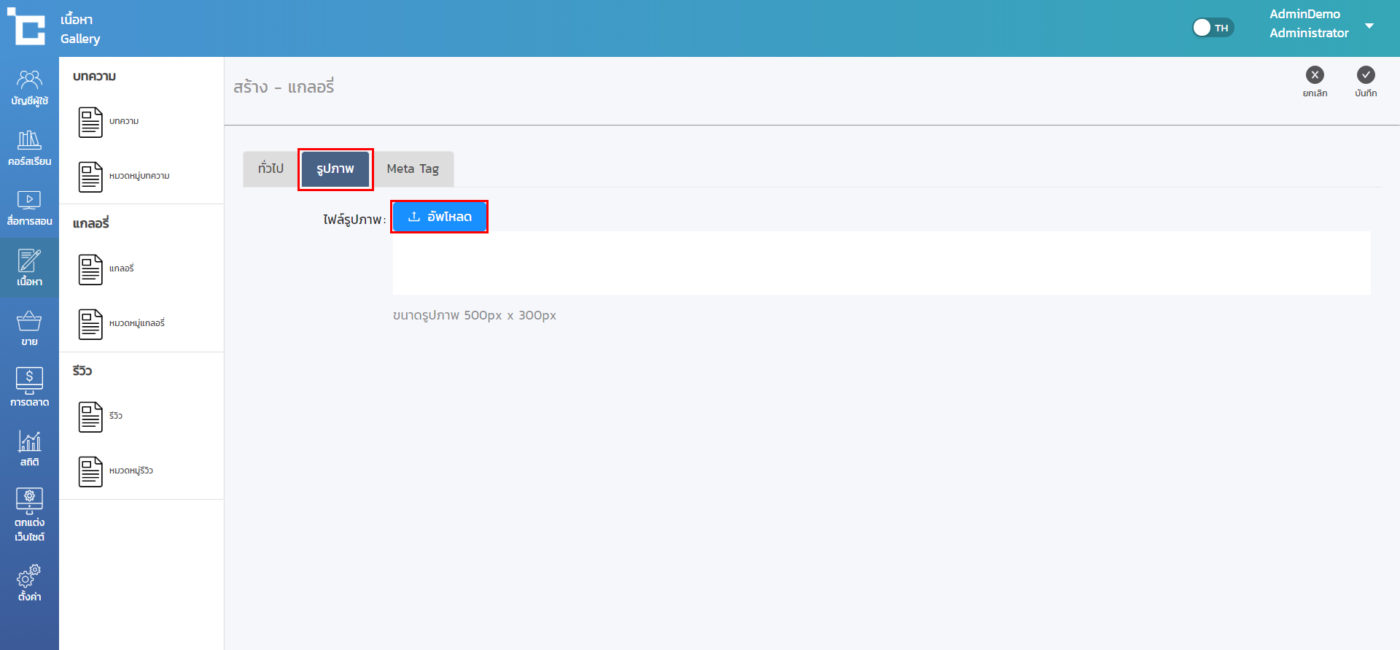
Task: Open ตกแต่งเว็บไซต์ (website design) sidebar icon
Action: [29, 514]
